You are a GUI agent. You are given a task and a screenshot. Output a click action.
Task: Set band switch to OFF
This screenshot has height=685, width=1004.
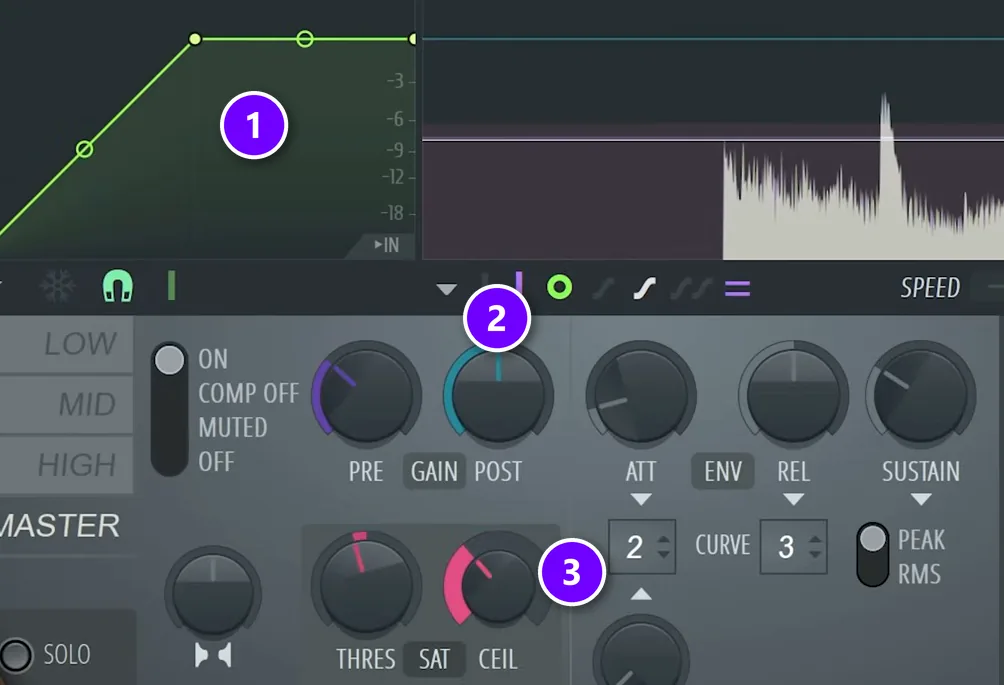[216, 461]
